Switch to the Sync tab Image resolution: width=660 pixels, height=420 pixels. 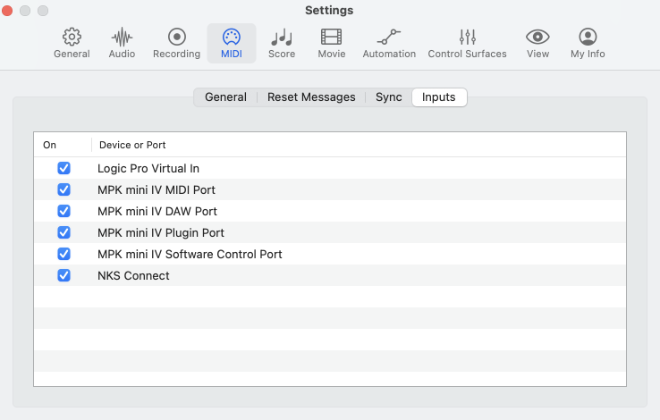click(389, 97)
